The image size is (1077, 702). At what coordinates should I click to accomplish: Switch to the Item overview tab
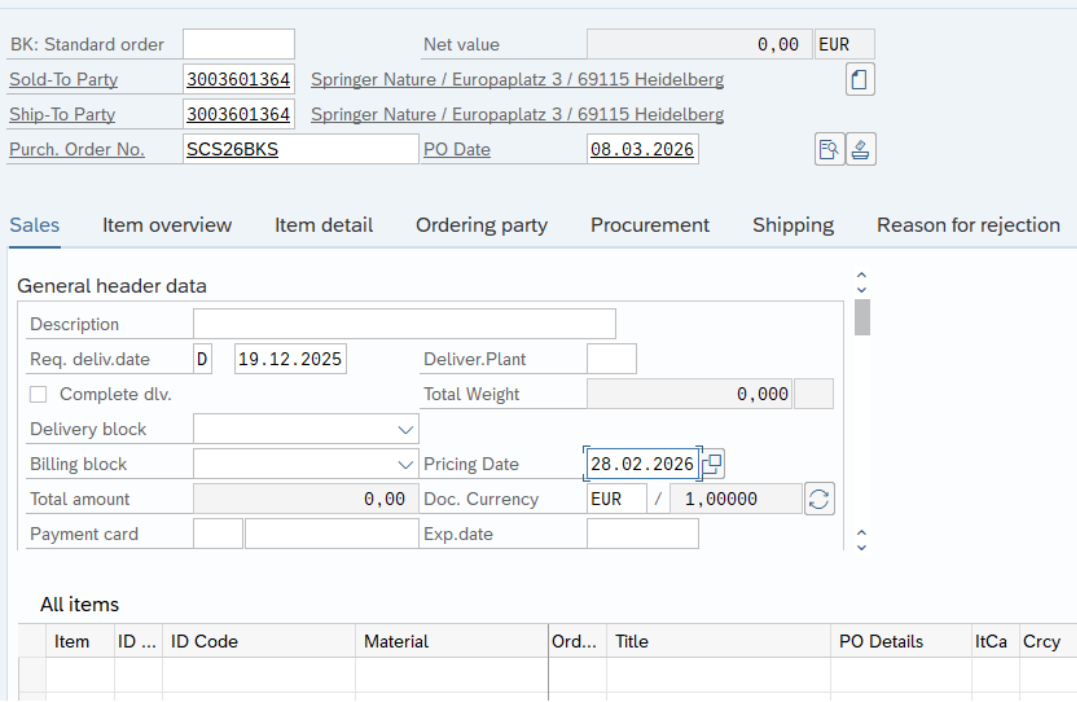pos(167,225)
